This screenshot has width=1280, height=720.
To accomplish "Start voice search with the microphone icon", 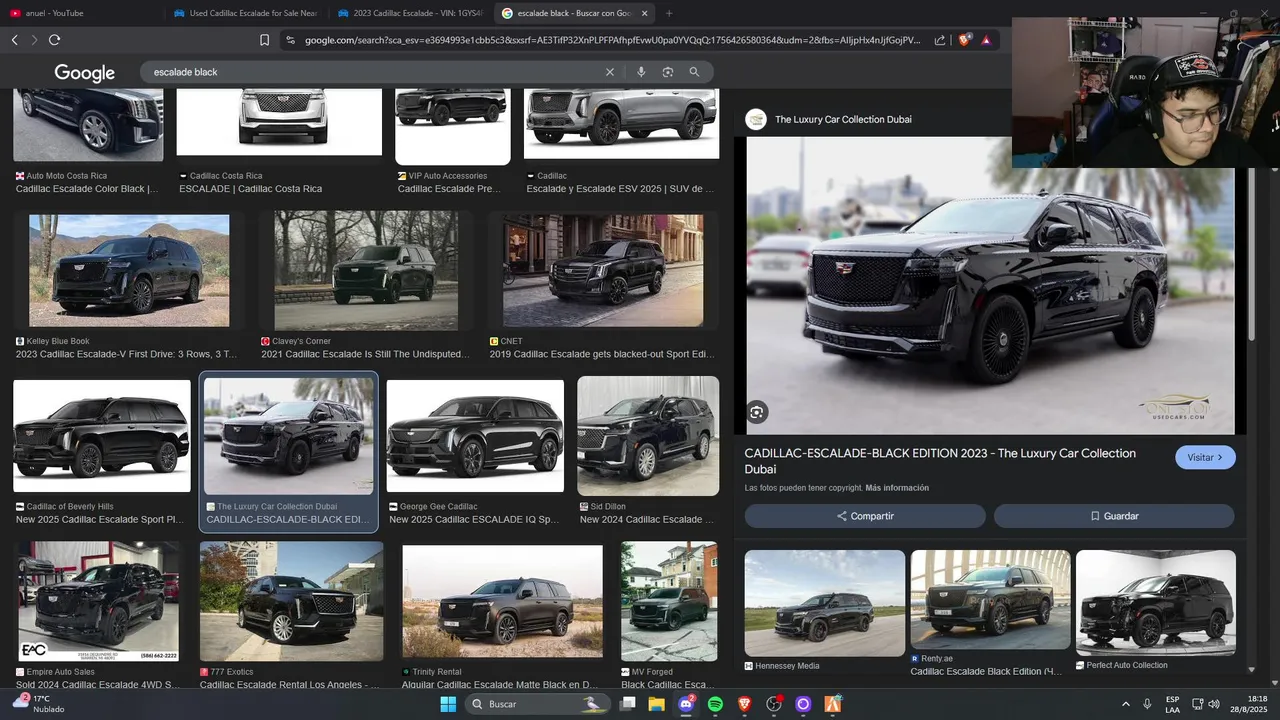I will [x=641, y=72].
